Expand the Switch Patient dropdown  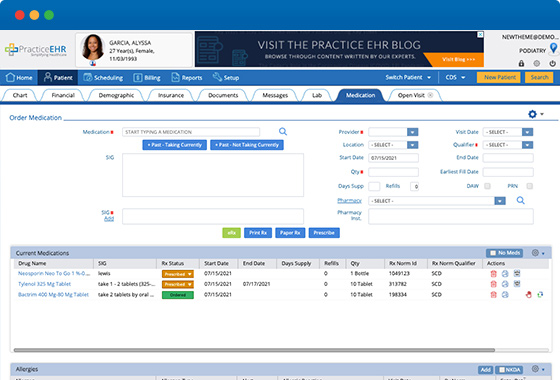coord(408,77)
